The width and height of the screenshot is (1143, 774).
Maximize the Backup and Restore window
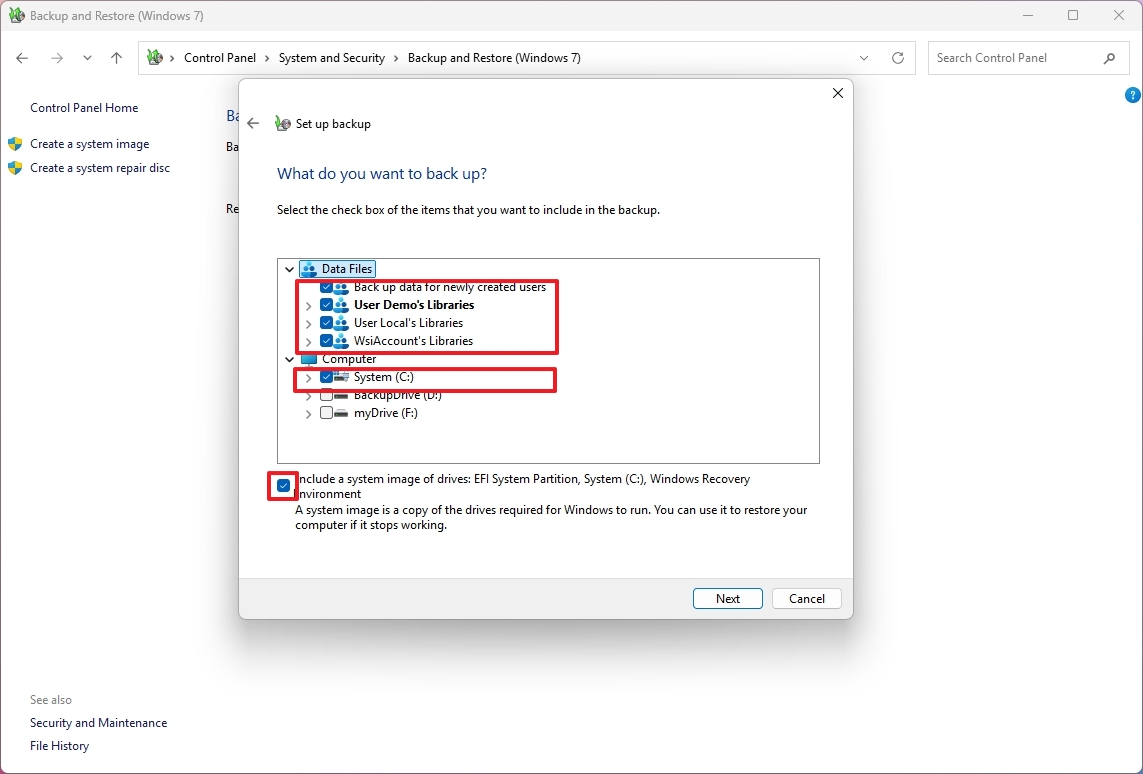pos(1073,15)
